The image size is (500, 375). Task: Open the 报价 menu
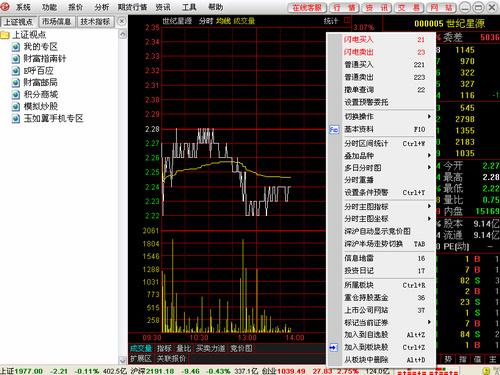coord(75,7)
